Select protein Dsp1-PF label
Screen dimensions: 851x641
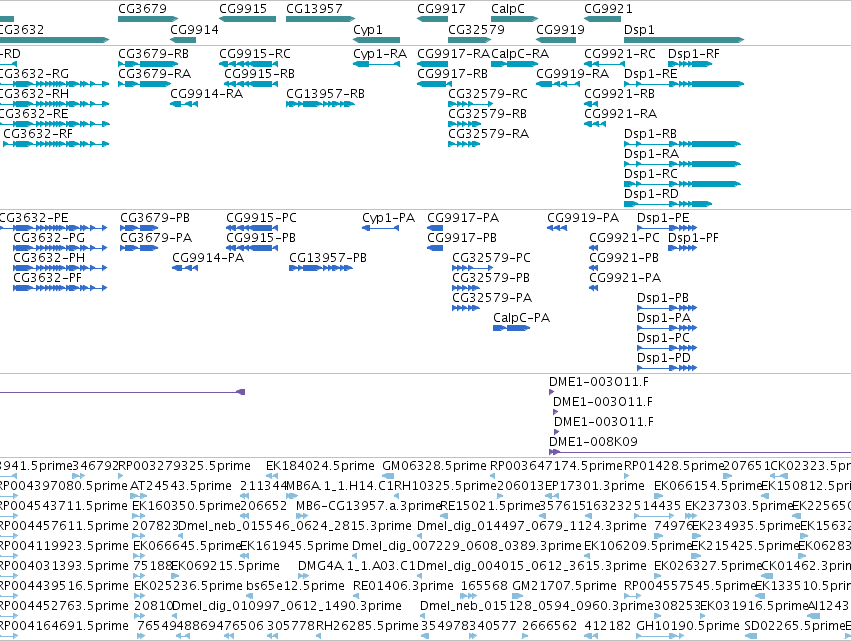pyautogui.click(x=693, y=238)
